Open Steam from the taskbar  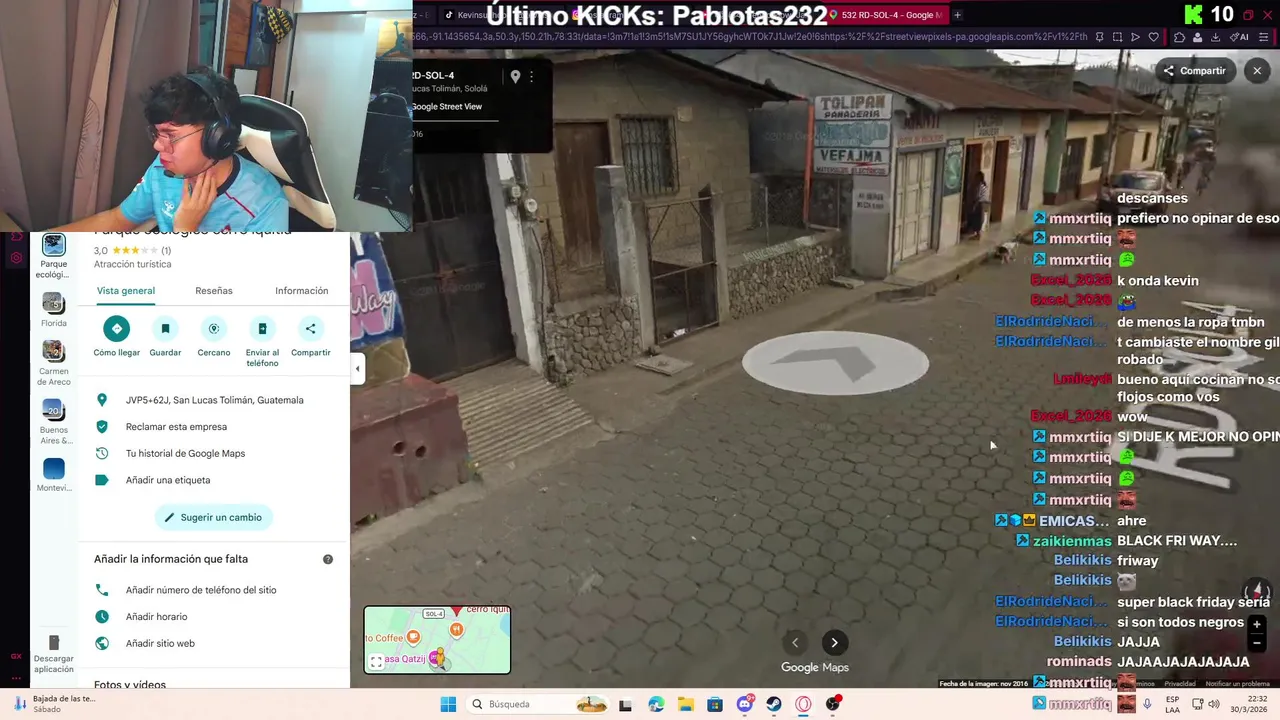click(x=774, y=704)
